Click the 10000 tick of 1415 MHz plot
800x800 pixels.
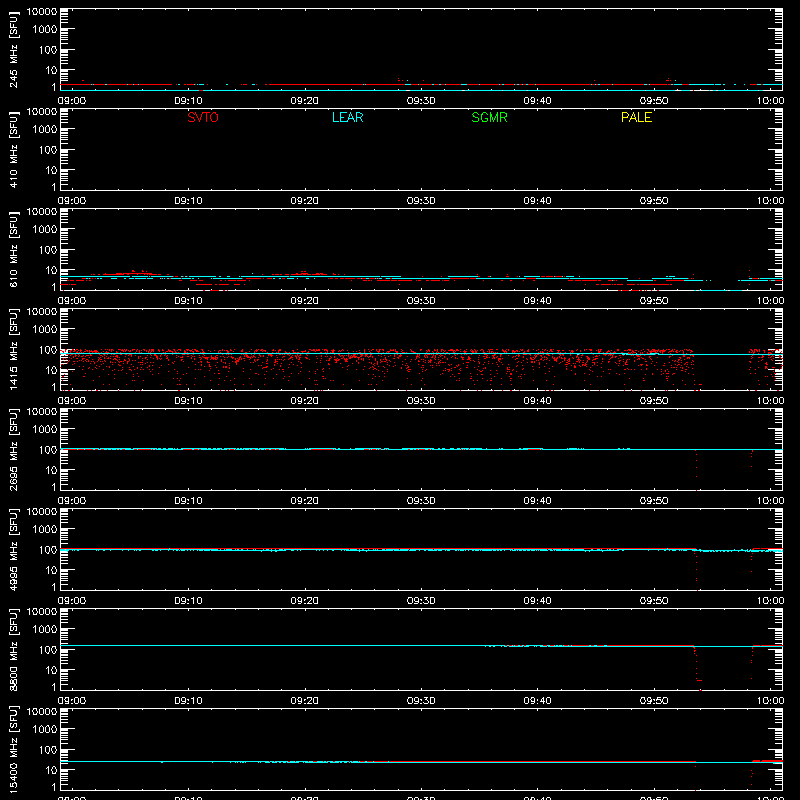[x=42, y=312]
